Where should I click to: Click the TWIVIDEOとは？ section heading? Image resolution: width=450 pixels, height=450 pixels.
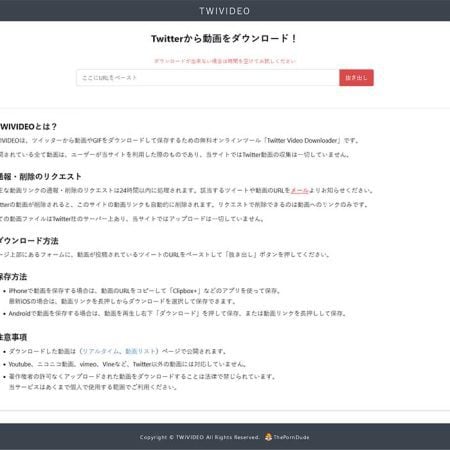28,127
